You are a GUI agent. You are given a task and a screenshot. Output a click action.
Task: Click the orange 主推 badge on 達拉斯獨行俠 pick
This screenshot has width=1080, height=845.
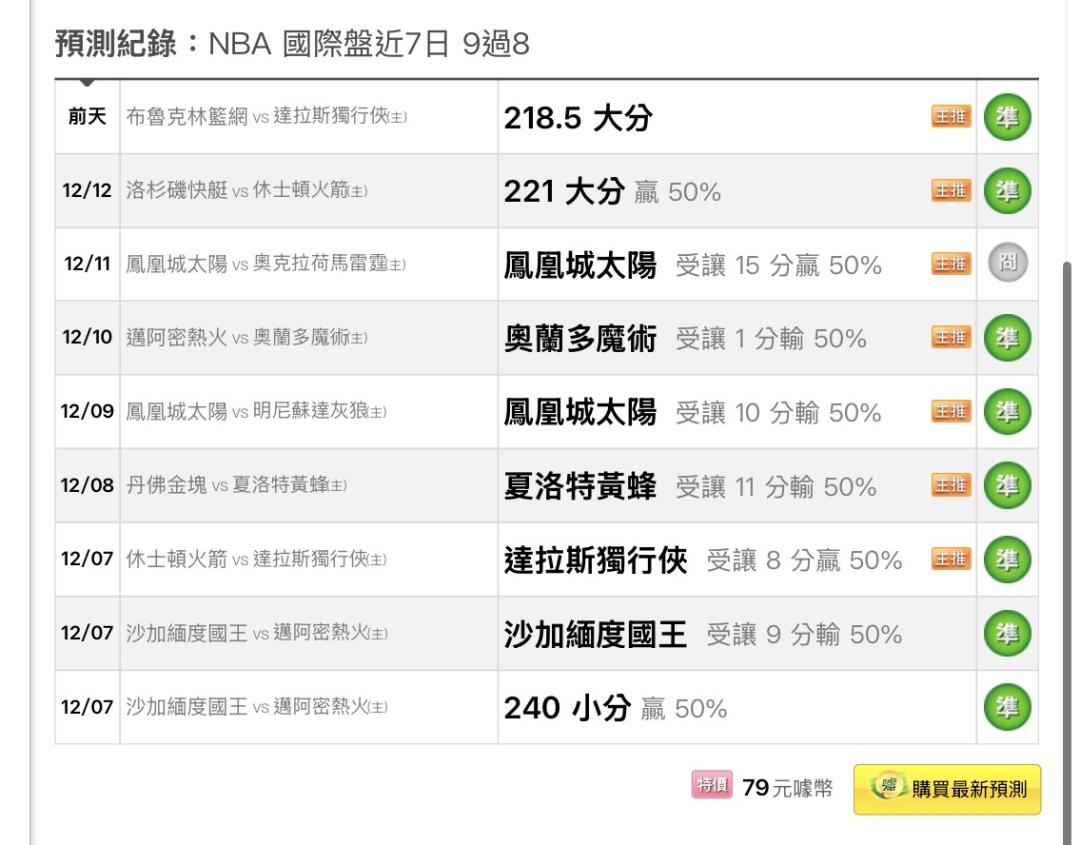pos(951,560)
